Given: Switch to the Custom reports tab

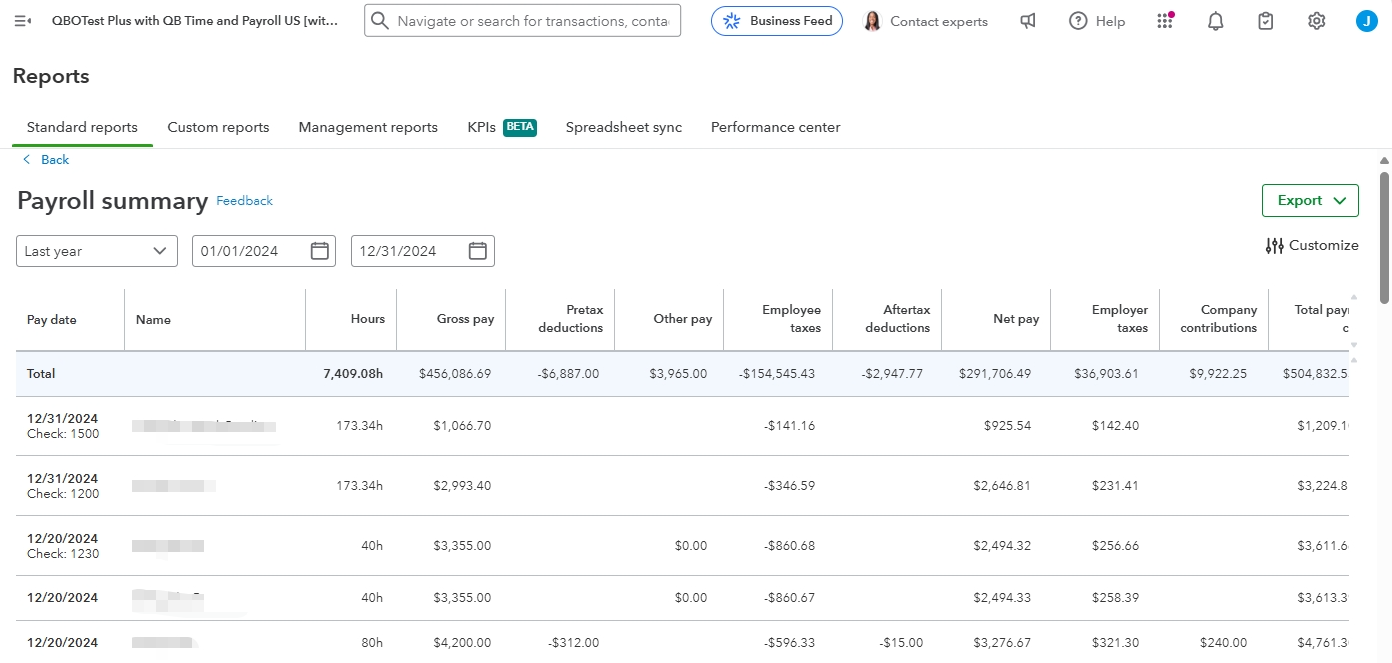Looking at the screenshot, I should 218,127.
